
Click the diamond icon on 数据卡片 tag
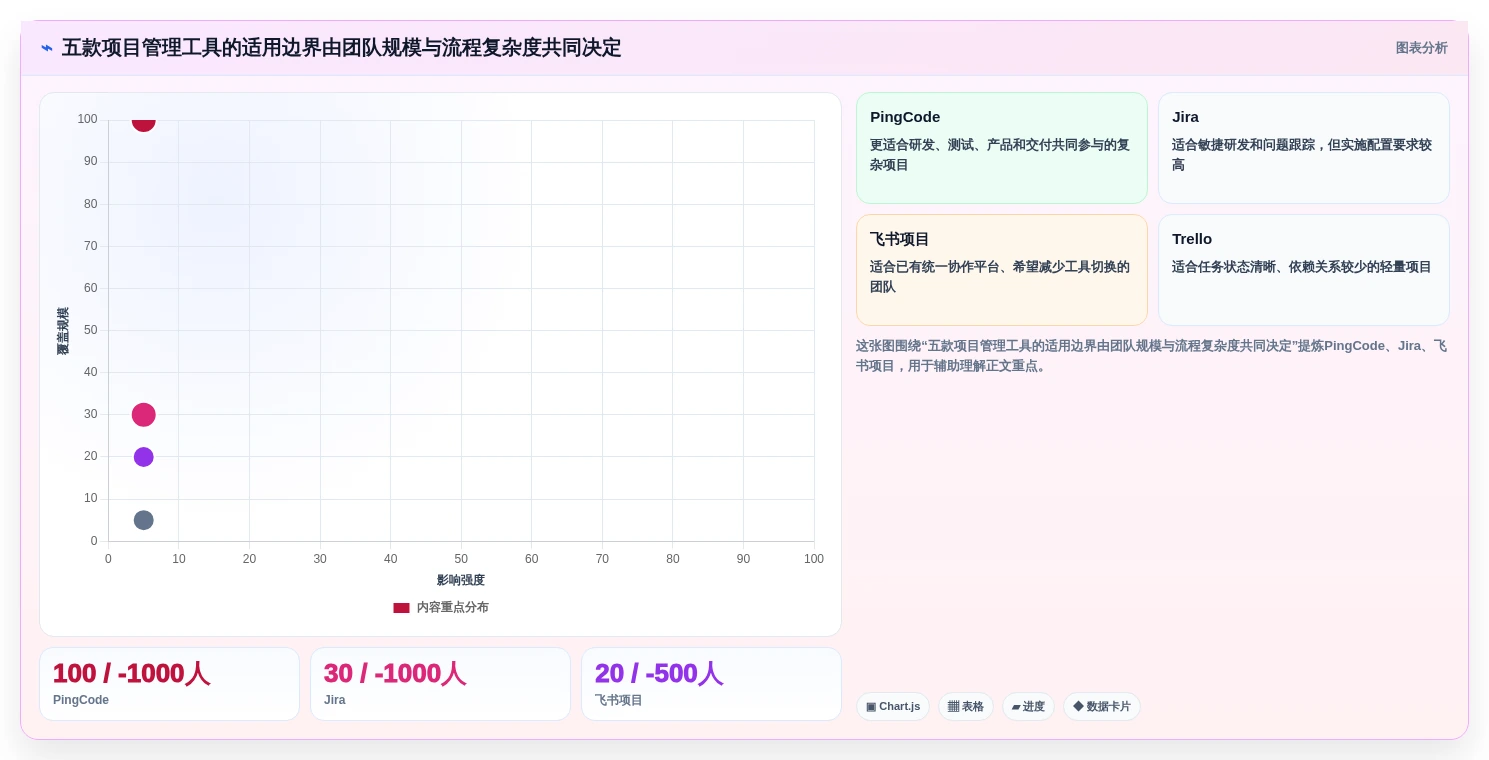pyautogui.click(x=1078, y=706)
